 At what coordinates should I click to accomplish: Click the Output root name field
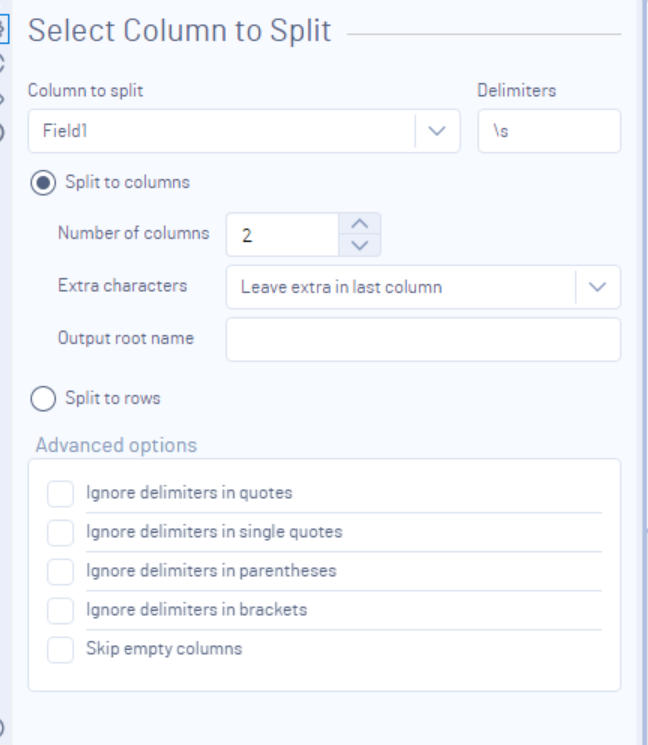423,340
